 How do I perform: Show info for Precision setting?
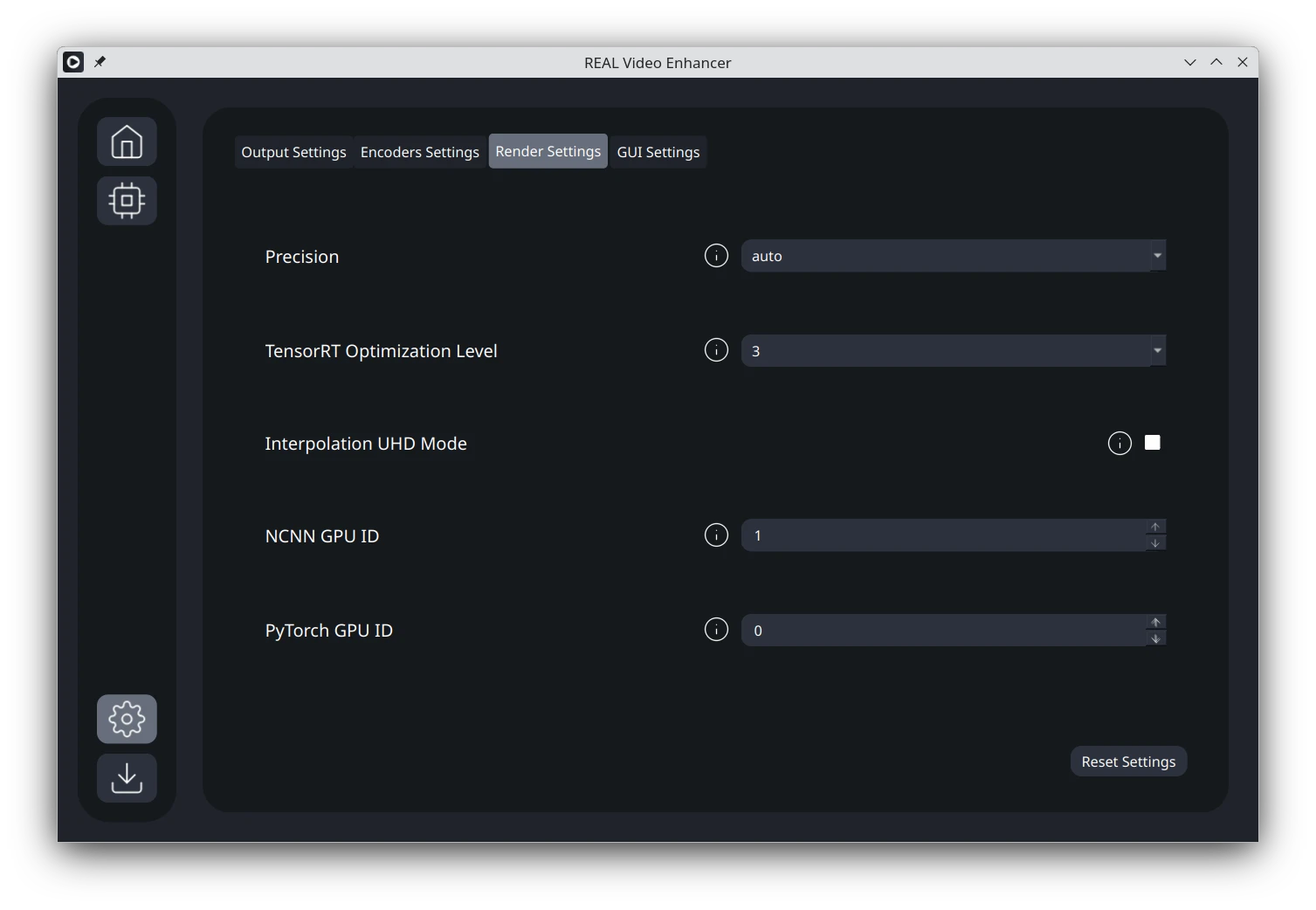tap(716, 256)
